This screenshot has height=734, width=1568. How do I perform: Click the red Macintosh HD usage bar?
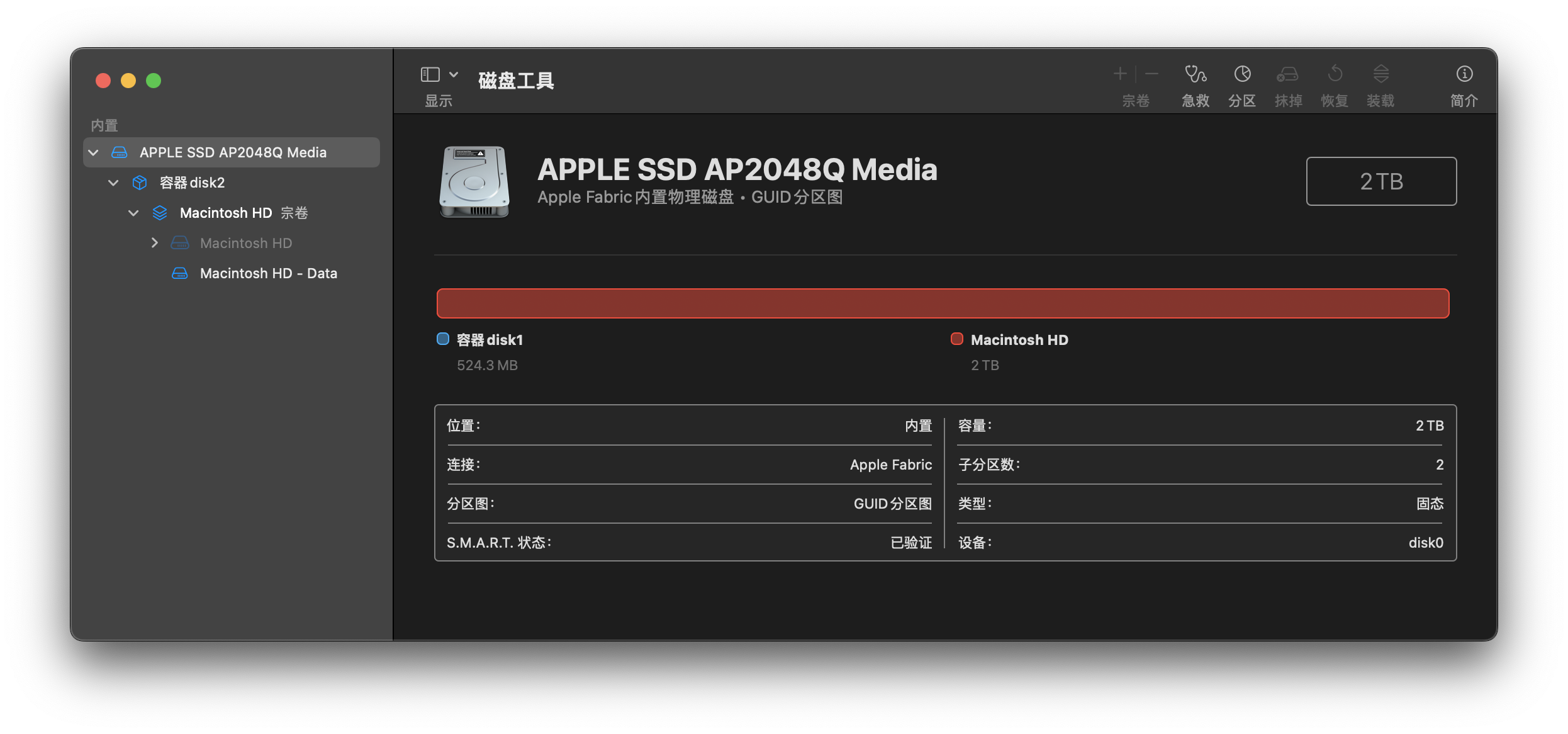click(943, 303)
